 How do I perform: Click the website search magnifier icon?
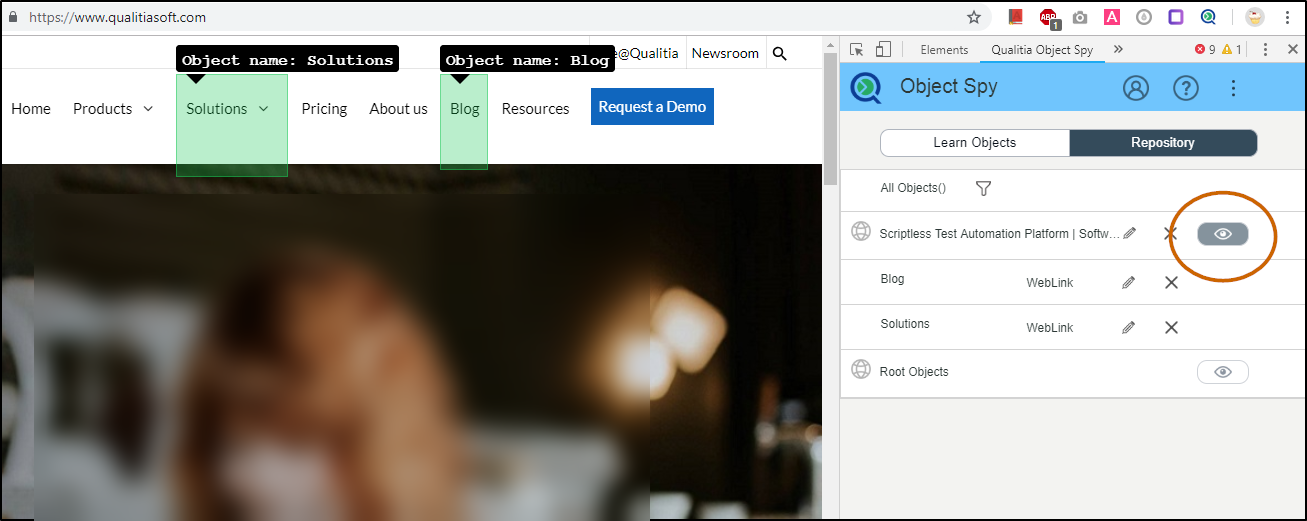coord(780,54)
